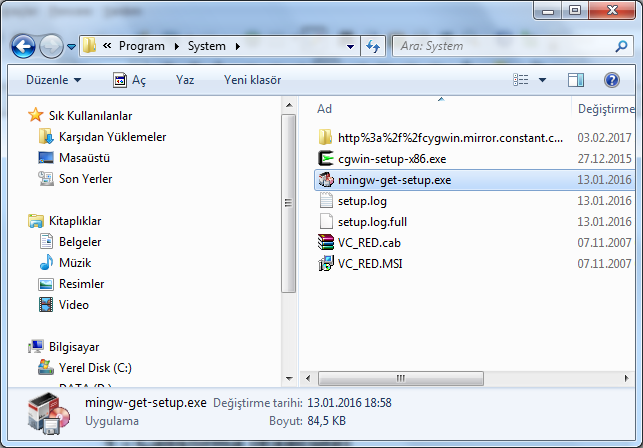Open the Müzik library
This screenshot has width=643, height=448.
[75, 263]
